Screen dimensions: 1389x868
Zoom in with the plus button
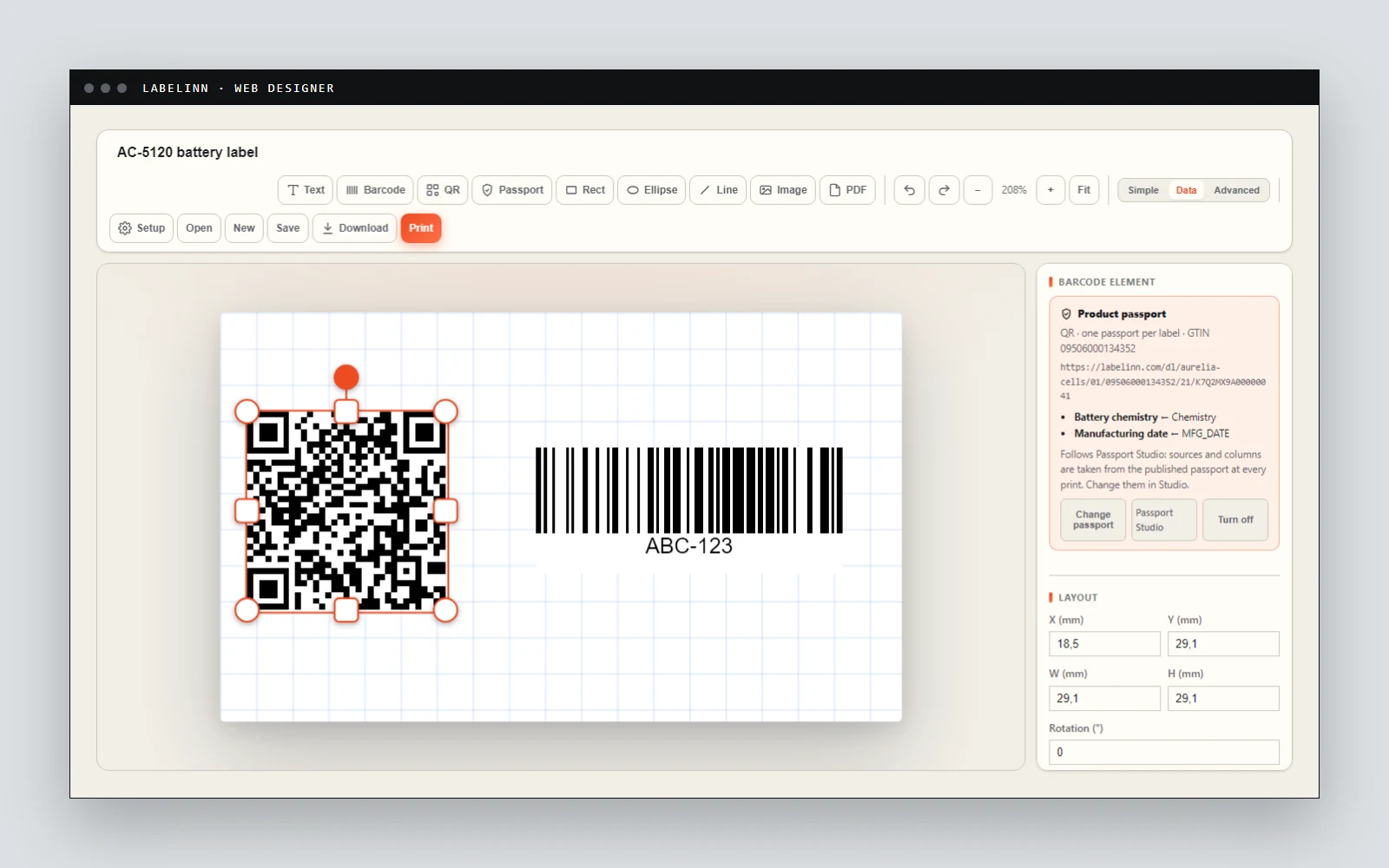1050,190
